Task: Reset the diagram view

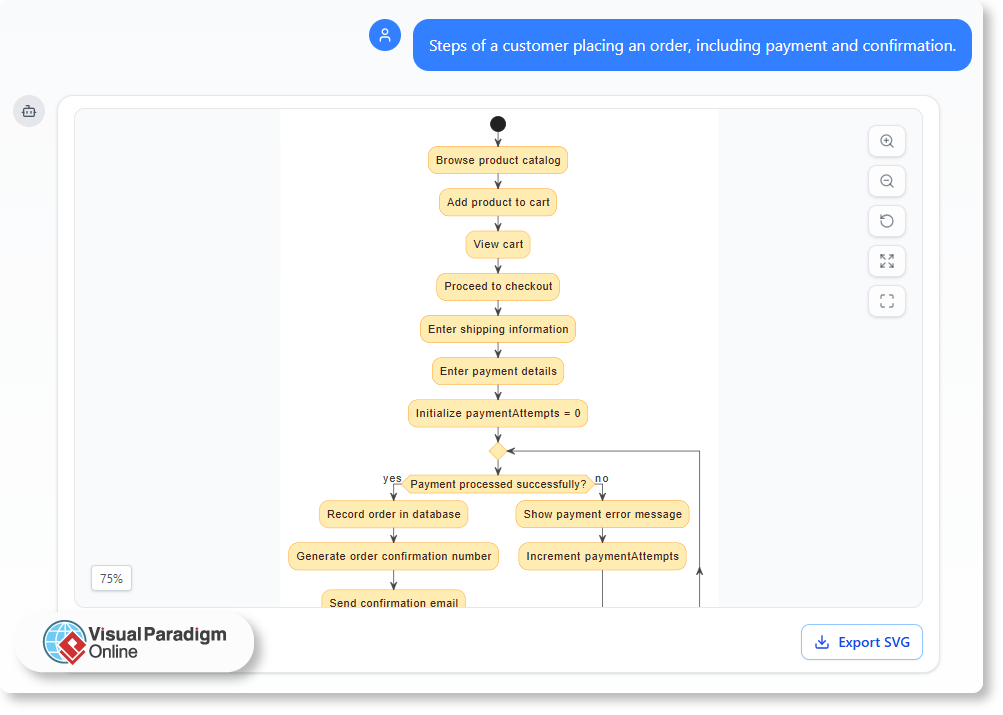Action: (x=886, y=221)
